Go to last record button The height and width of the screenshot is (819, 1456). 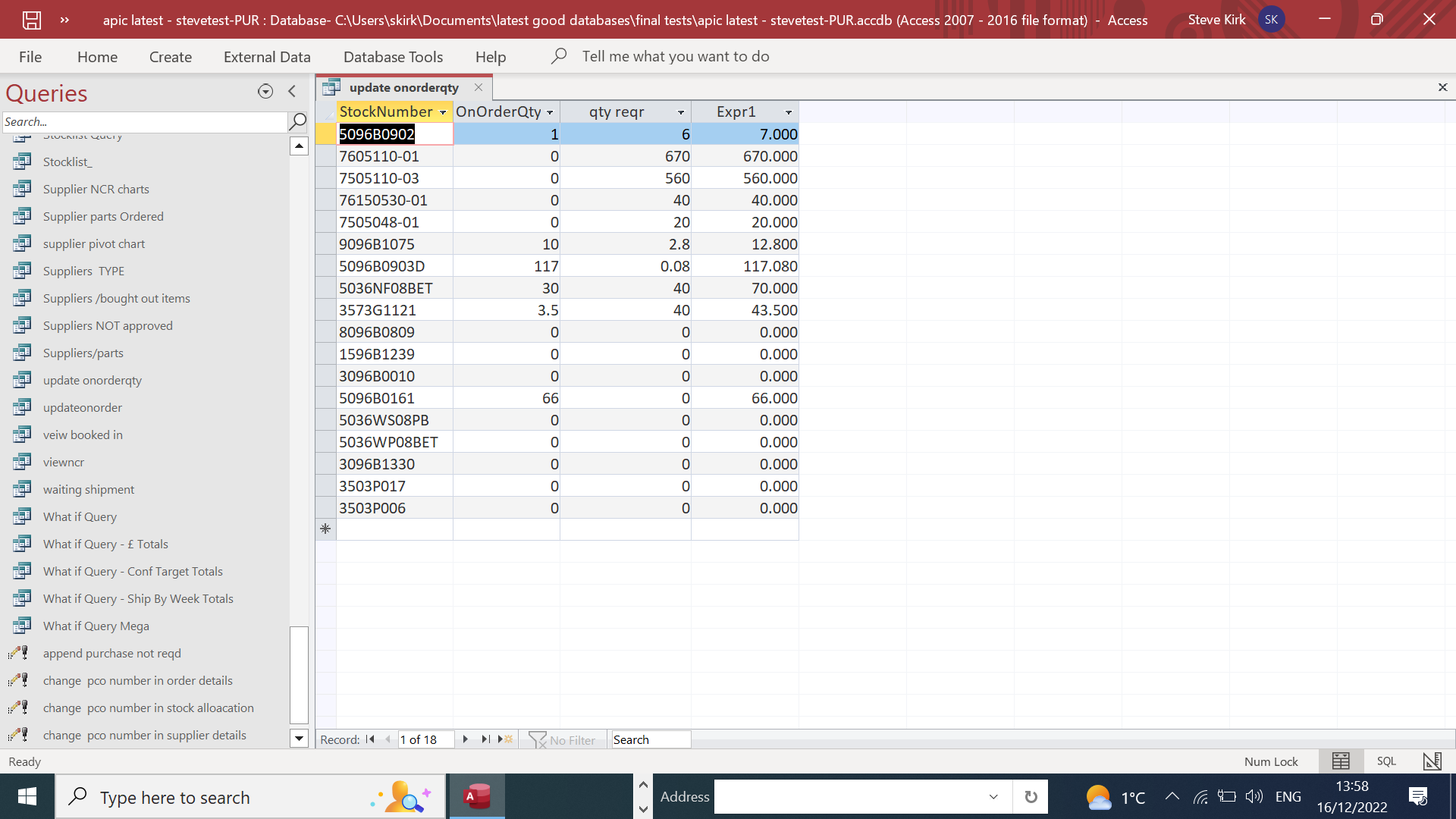pyautogui.click(x=485, y=739)
